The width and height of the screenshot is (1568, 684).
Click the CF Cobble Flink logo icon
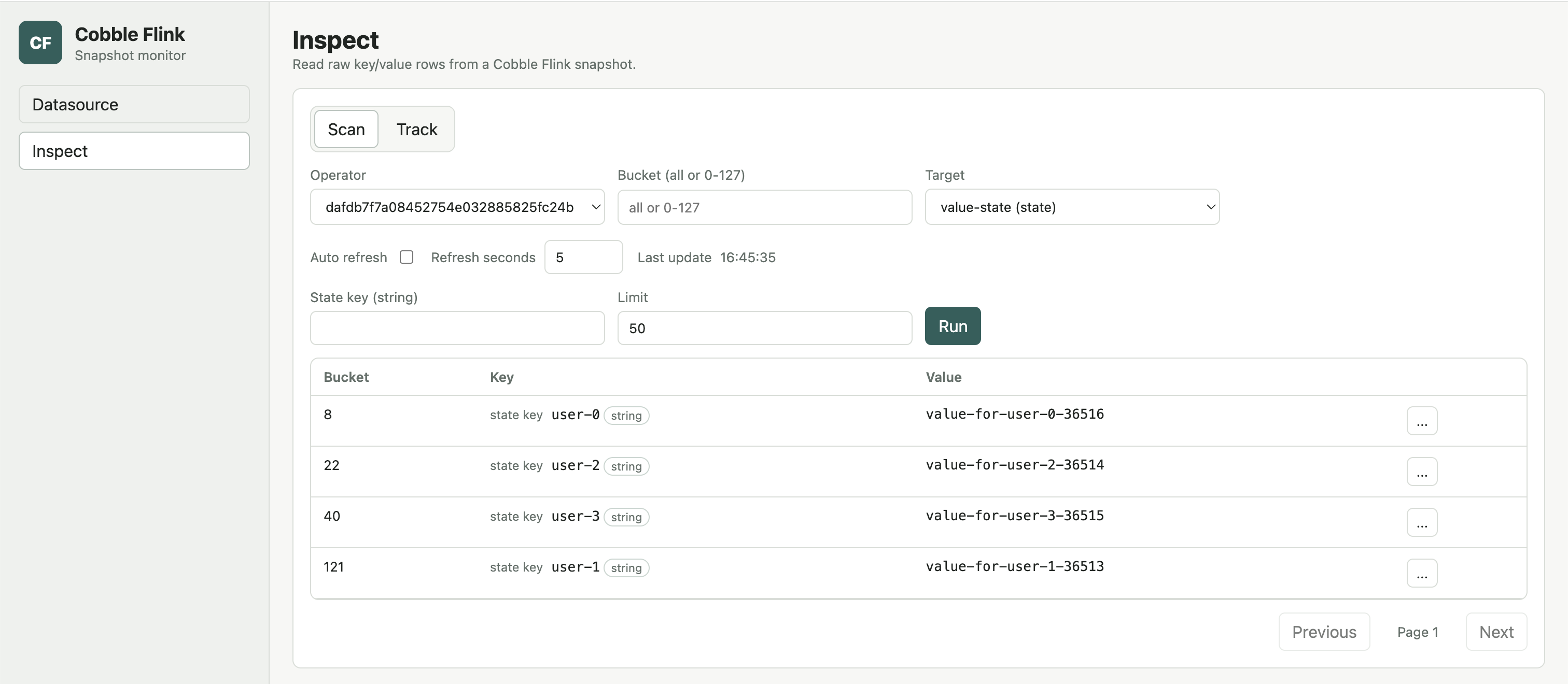click(x=40, y=42)
